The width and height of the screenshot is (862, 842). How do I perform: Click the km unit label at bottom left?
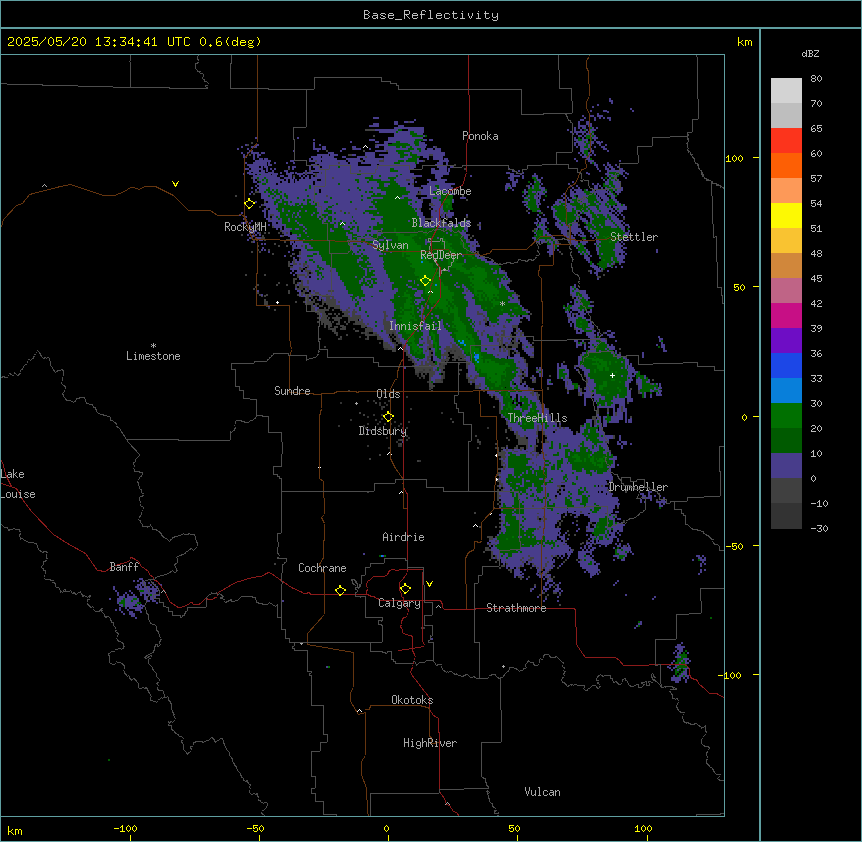point(15,830)
